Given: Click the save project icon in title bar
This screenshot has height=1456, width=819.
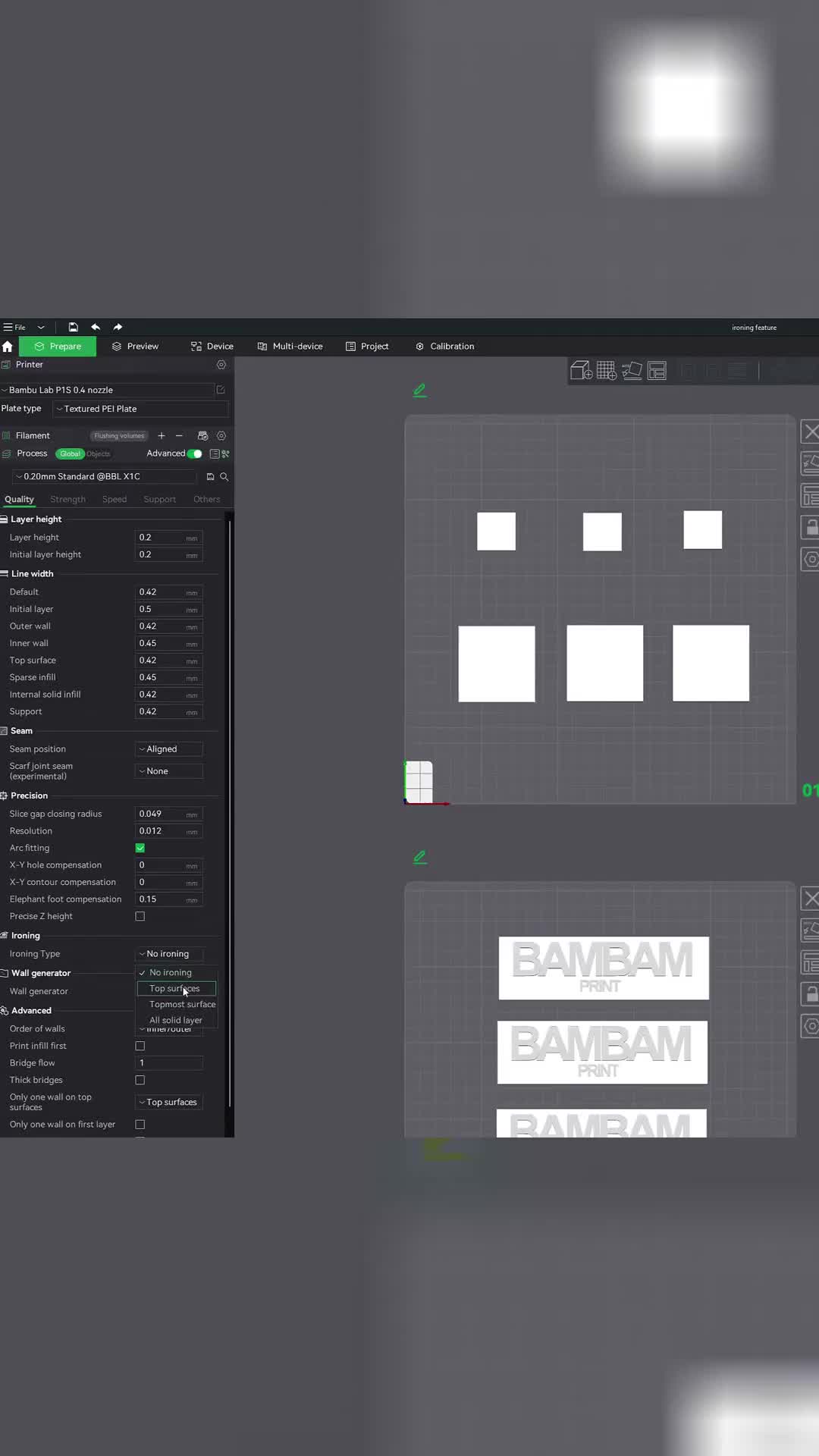Looking at the screenshot, I should point(73,327).
